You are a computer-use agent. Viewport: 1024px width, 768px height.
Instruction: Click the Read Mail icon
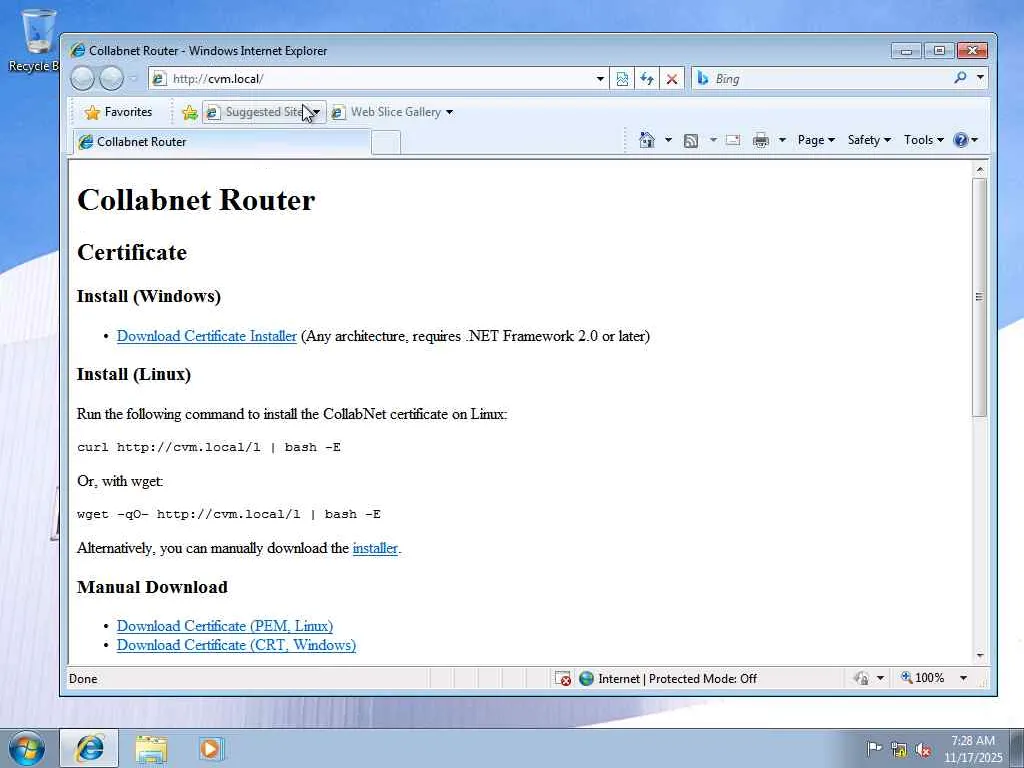tap(733, 140)
